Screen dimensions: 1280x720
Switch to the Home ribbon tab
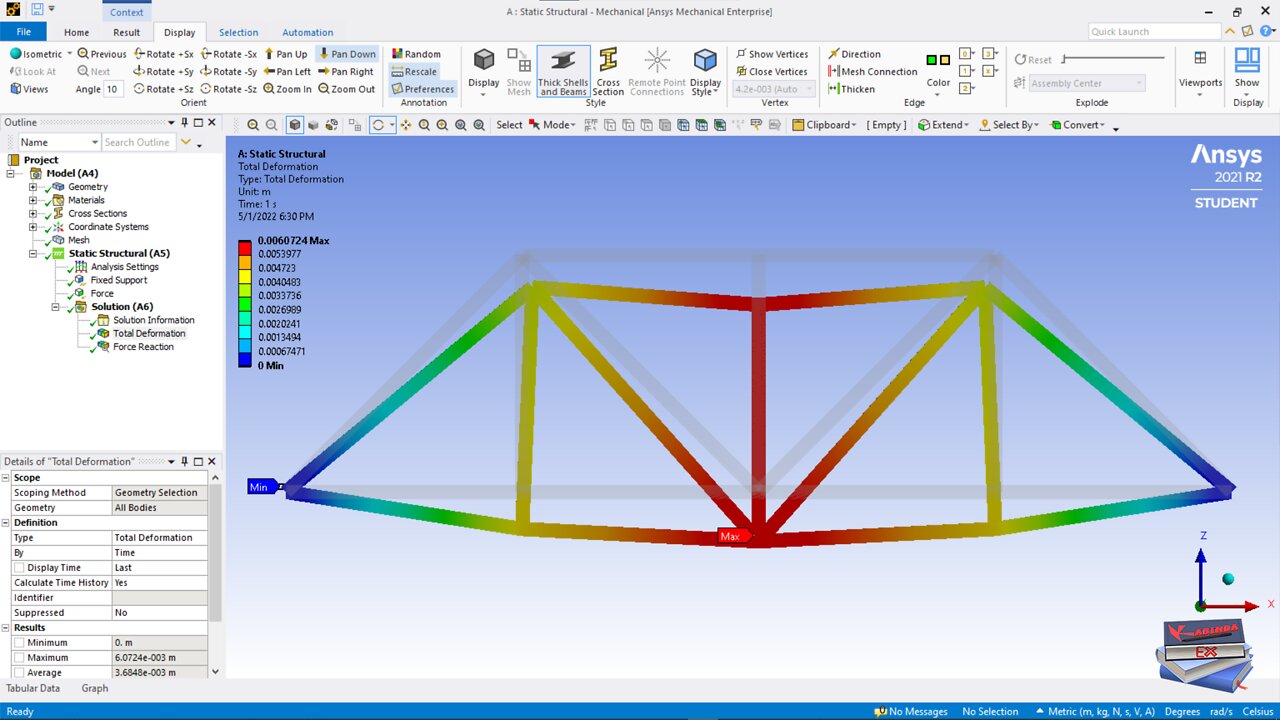(76, 32)
